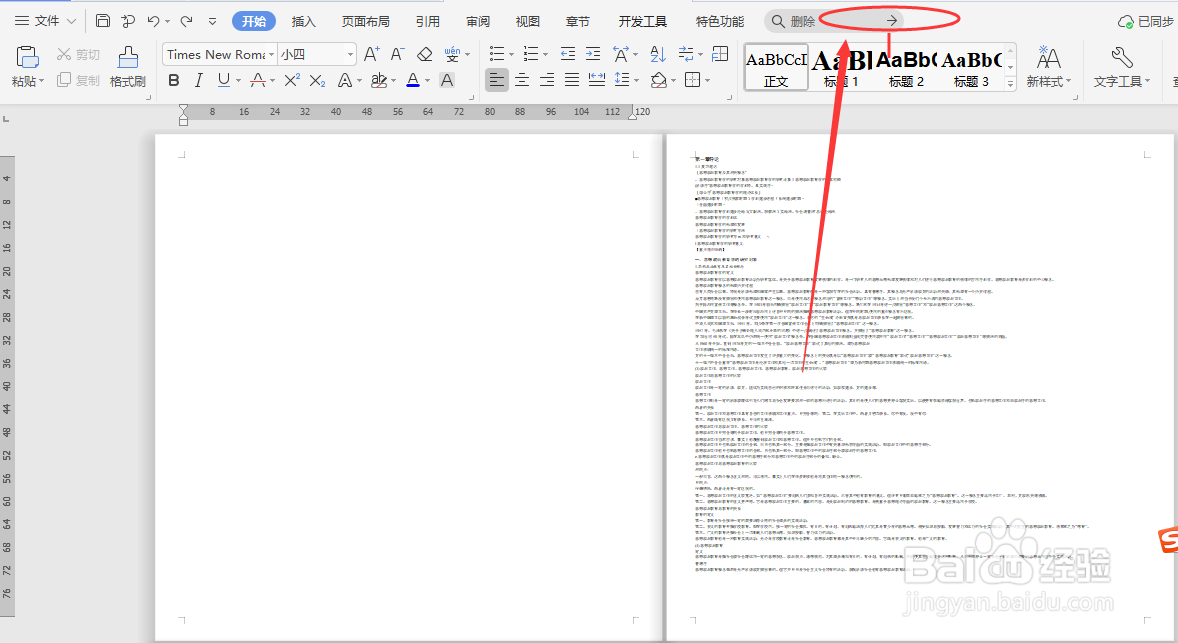
Task: Switch to the 章节 tab
Action: 578,21
